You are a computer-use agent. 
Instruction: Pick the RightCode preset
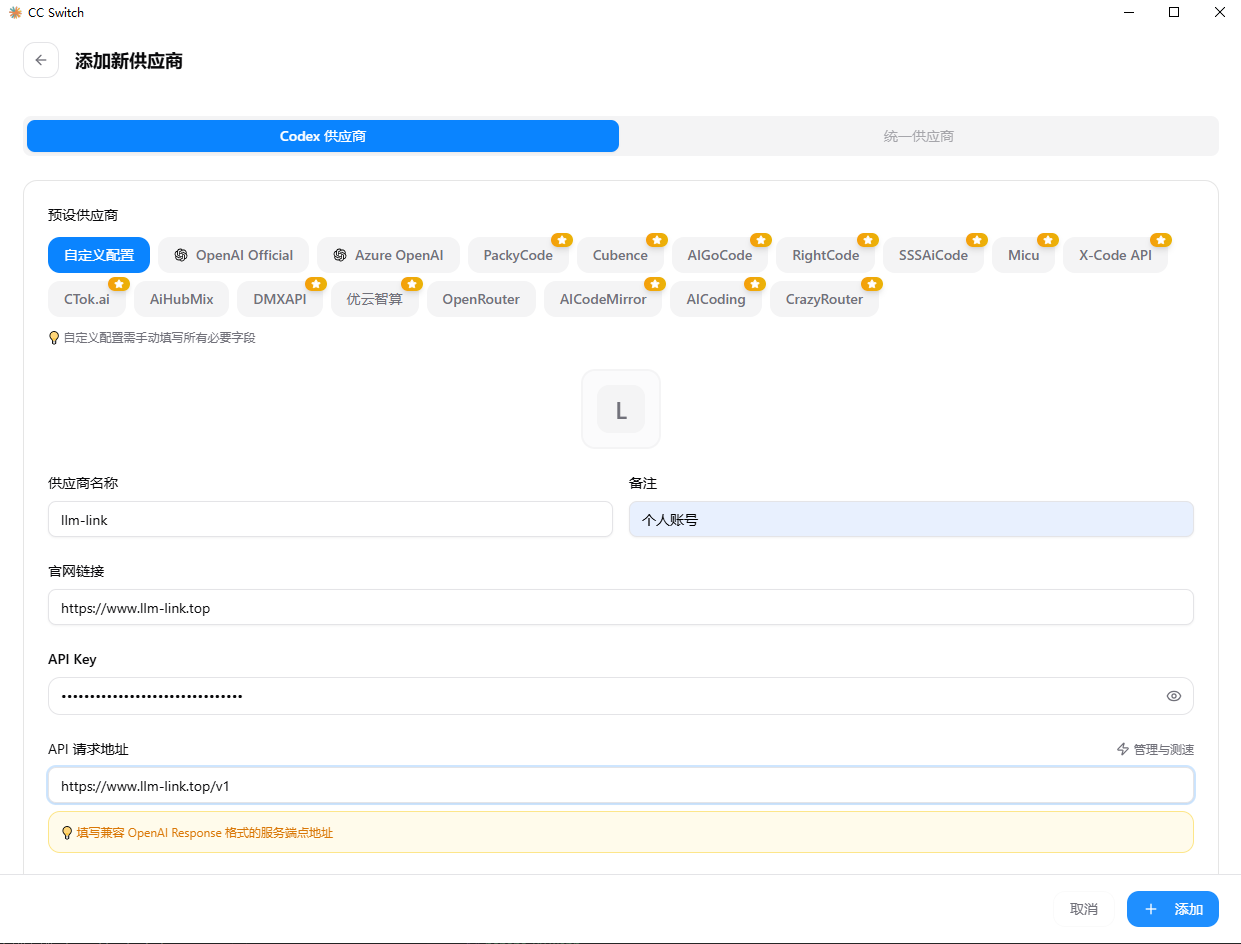tap(826, 255)
